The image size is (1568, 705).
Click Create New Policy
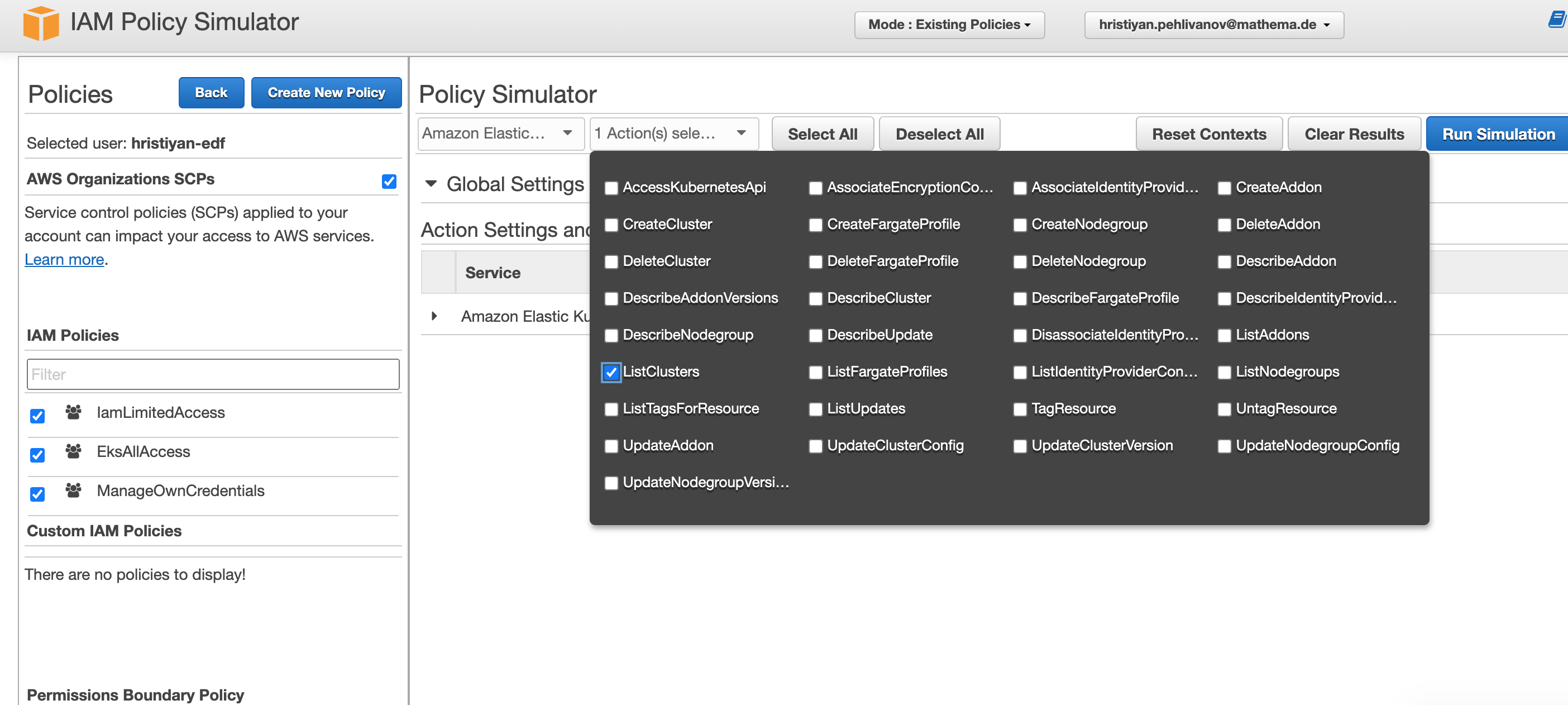point(326,93)
